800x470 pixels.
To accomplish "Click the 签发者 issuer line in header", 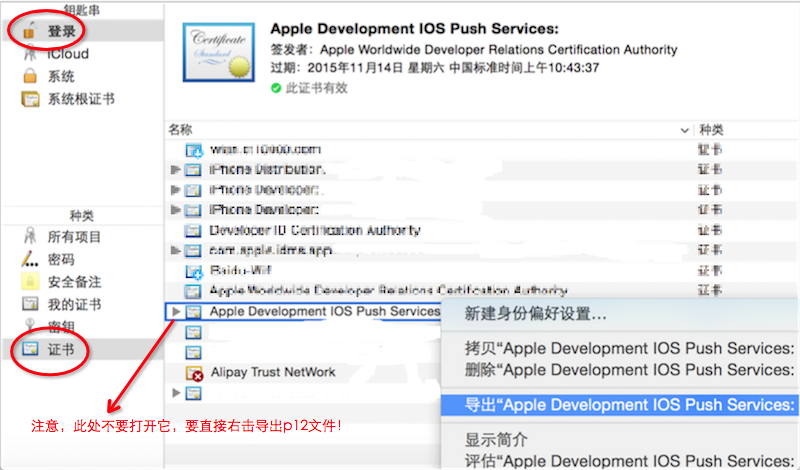I will click(x=474, y=50).
